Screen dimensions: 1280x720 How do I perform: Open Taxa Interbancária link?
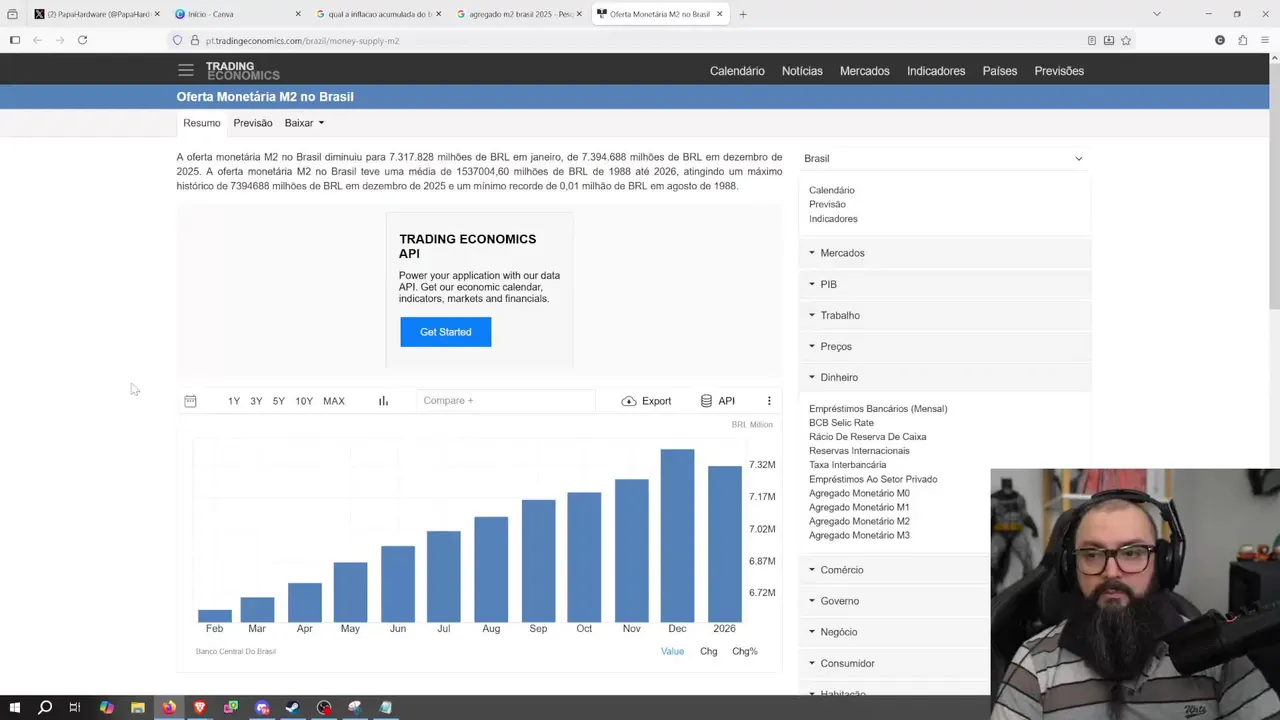[847, 465]
